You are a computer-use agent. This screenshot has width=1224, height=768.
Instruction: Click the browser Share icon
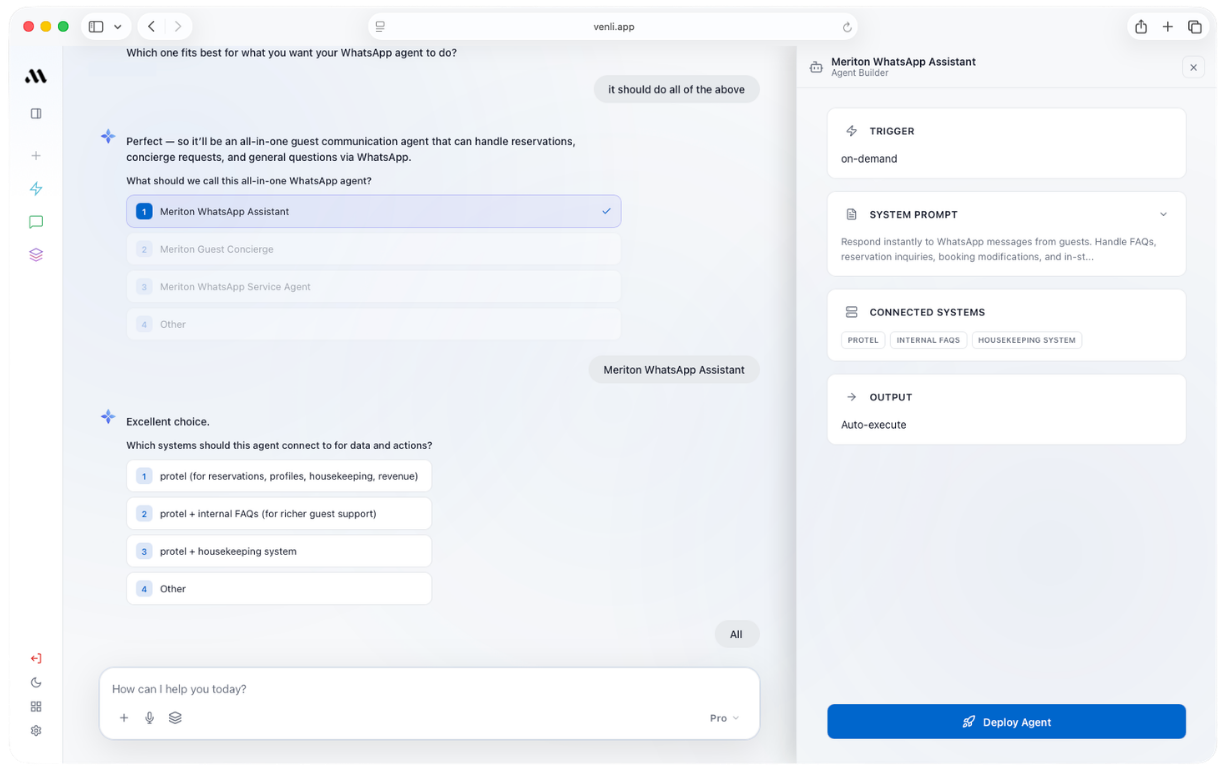coord(1141,27)
